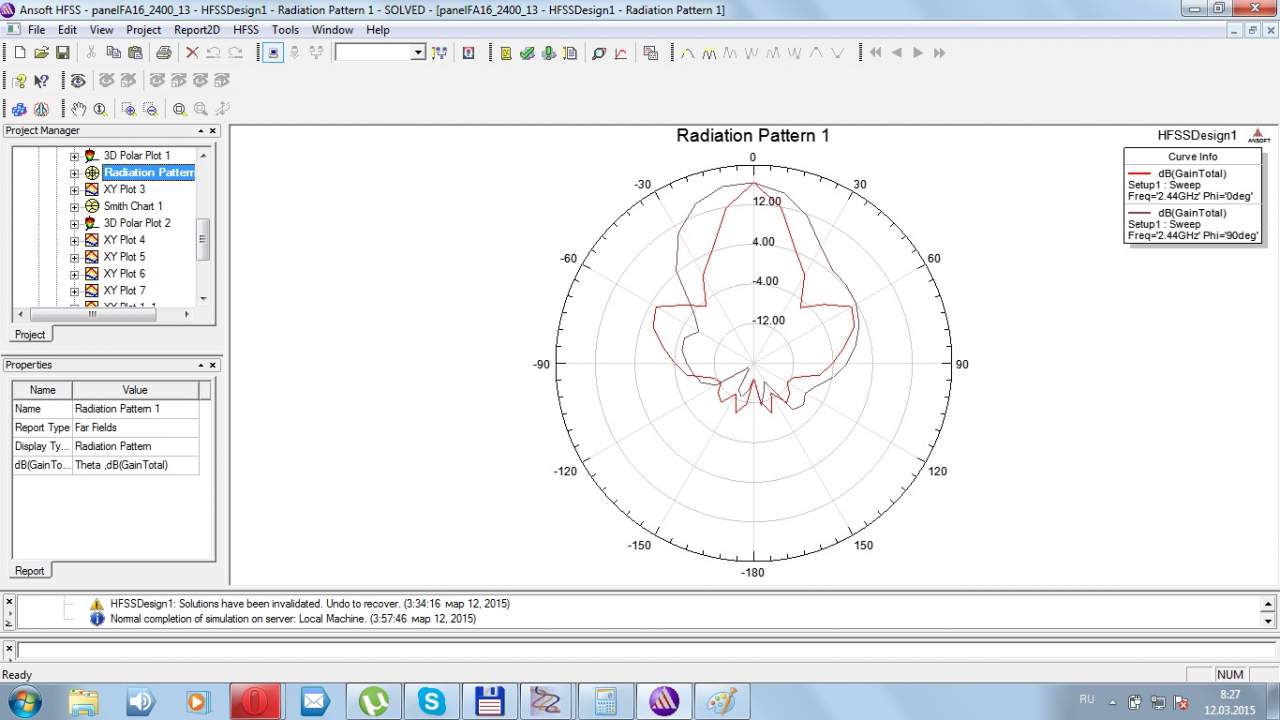Open the Report2D menu
Viewport: 1280px width, 720px height.
tap(196, 30)
